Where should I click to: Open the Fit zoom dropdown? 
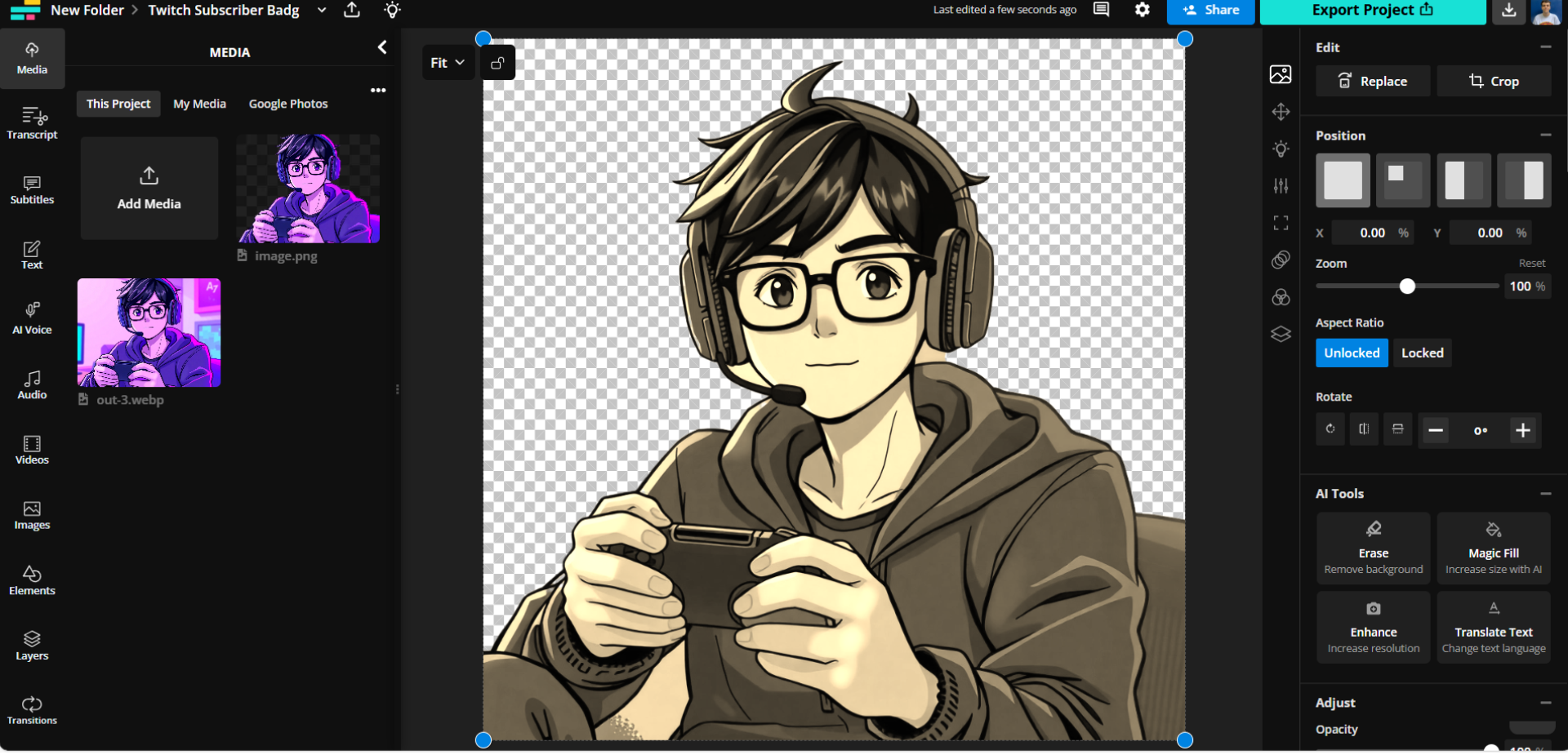[x=447, y=62]
